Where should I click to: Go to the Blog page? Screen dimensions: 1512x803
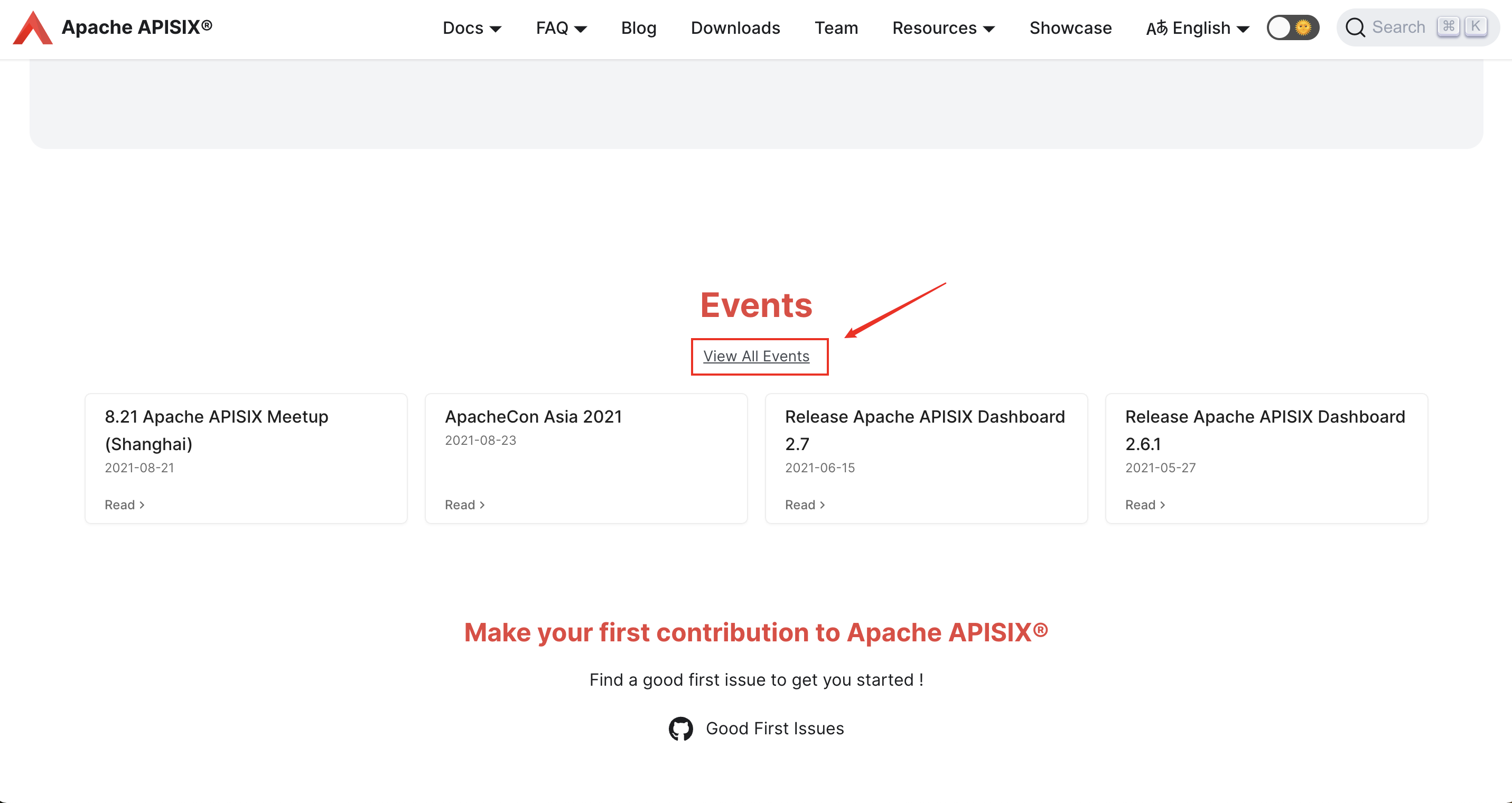pyautogui.click(x=639, y=28)
